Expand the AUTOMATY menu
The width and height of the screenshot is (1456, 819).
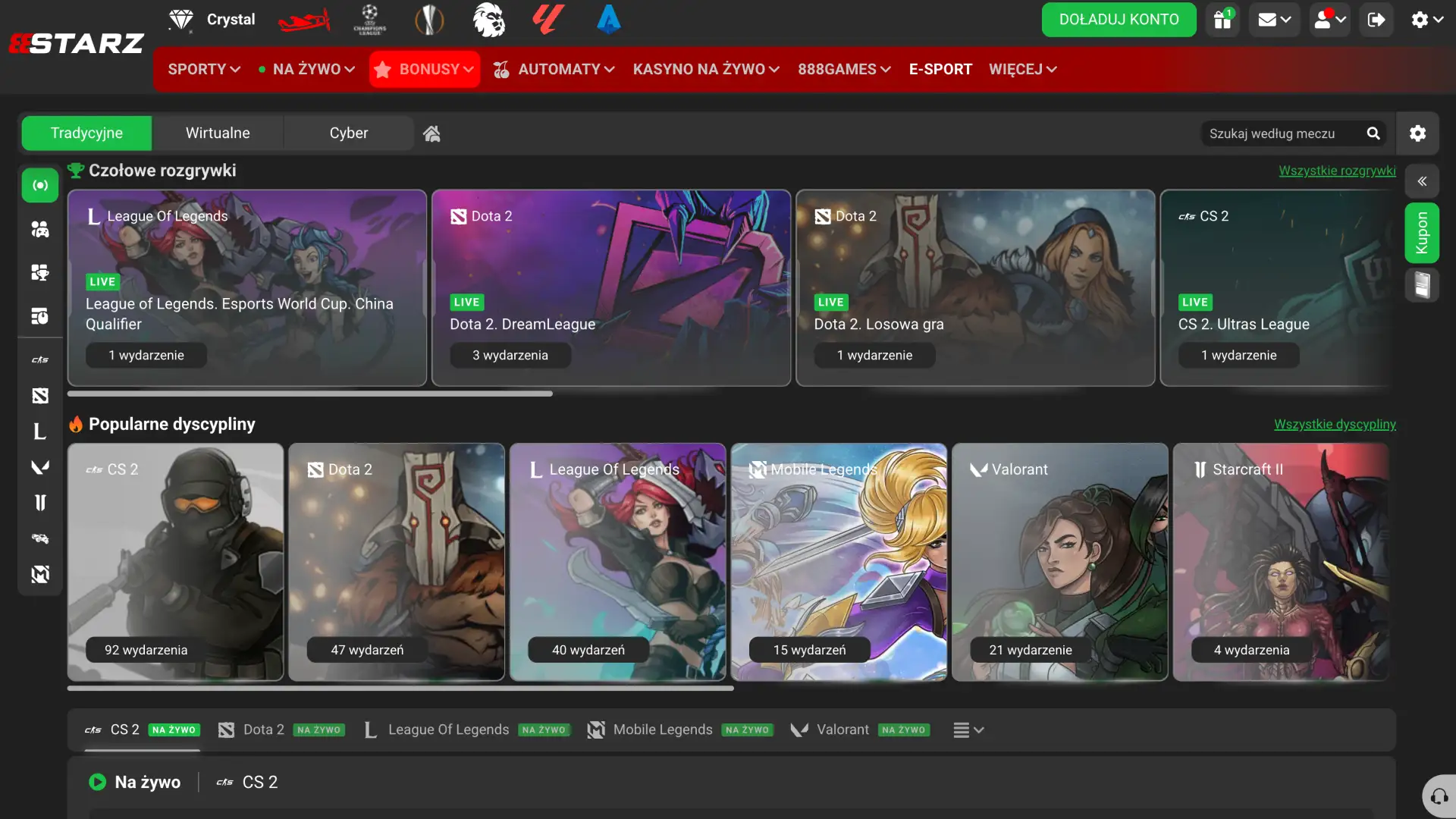[x=554, y=69]
